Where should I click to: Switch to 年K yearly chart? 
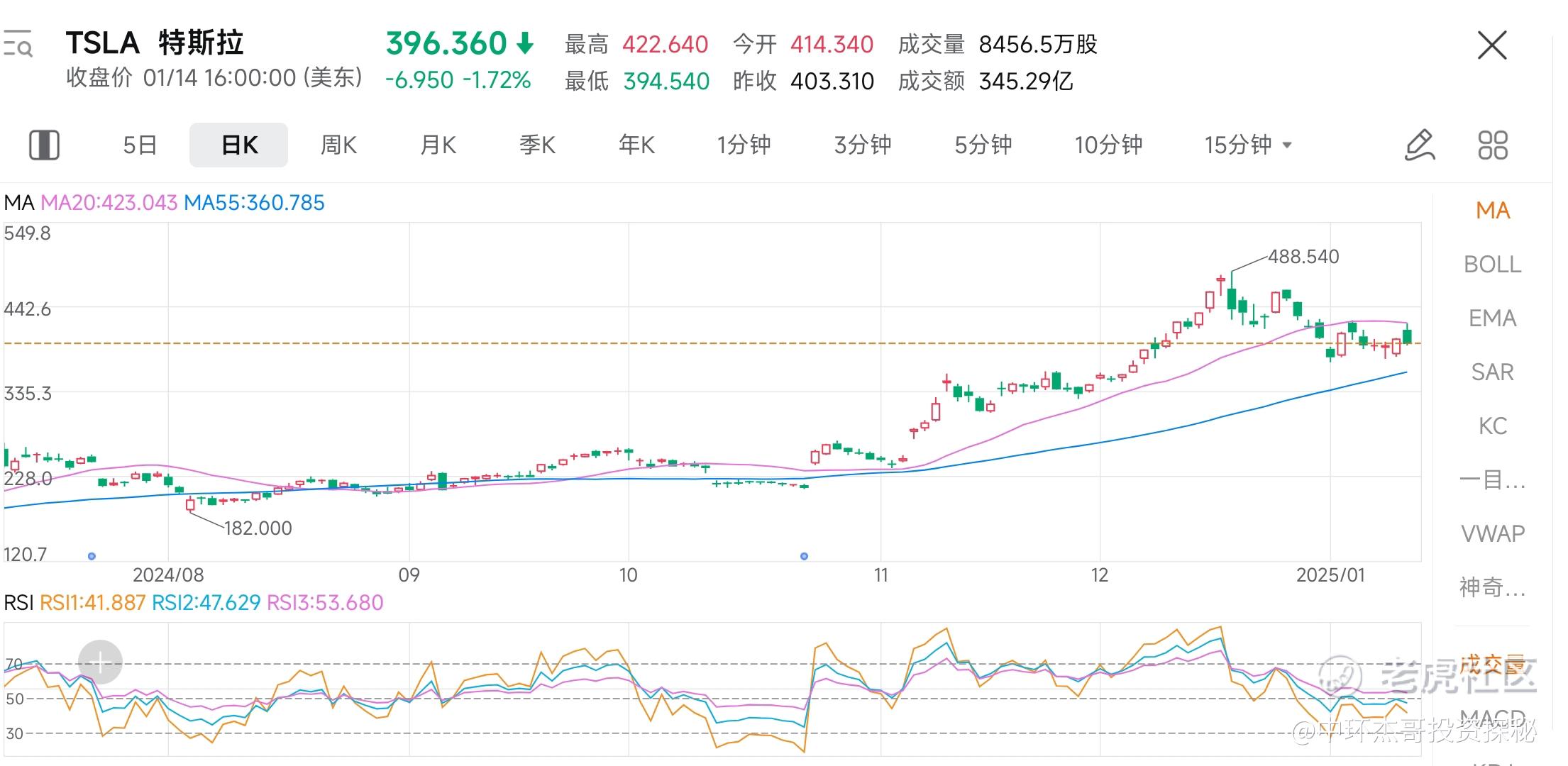tap(636, 145)
